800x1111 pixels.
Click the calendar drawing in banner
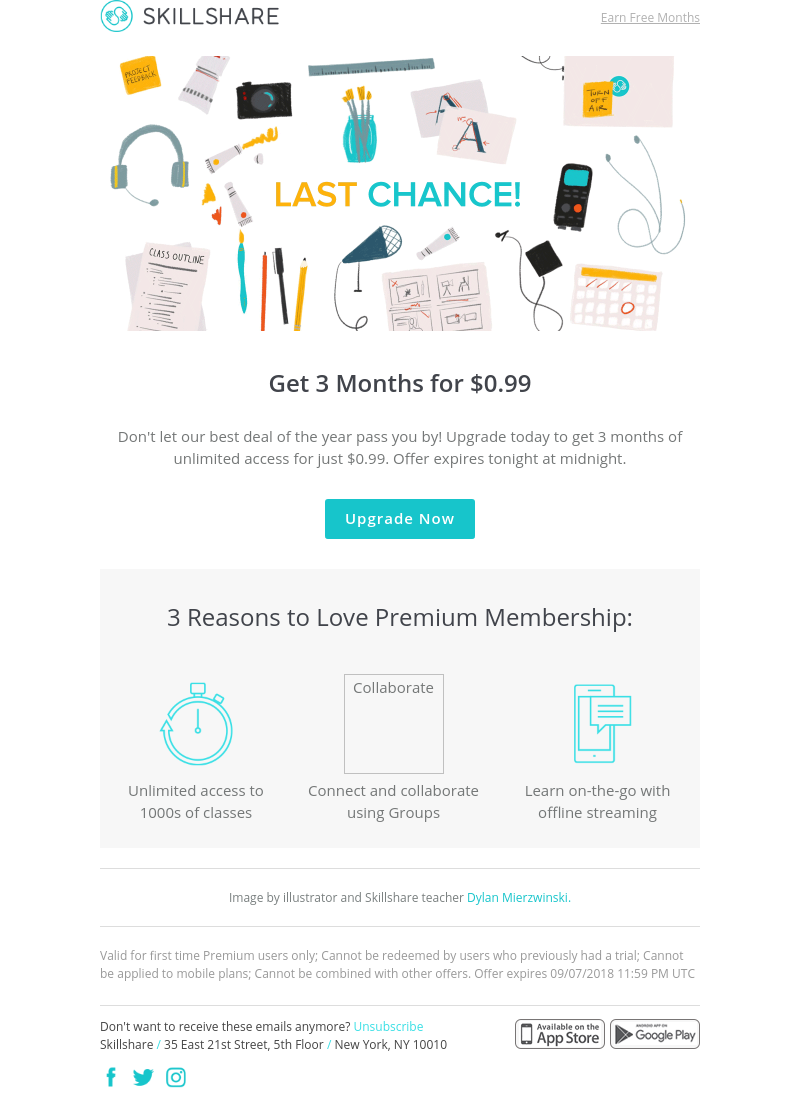(x=615, y=297)
